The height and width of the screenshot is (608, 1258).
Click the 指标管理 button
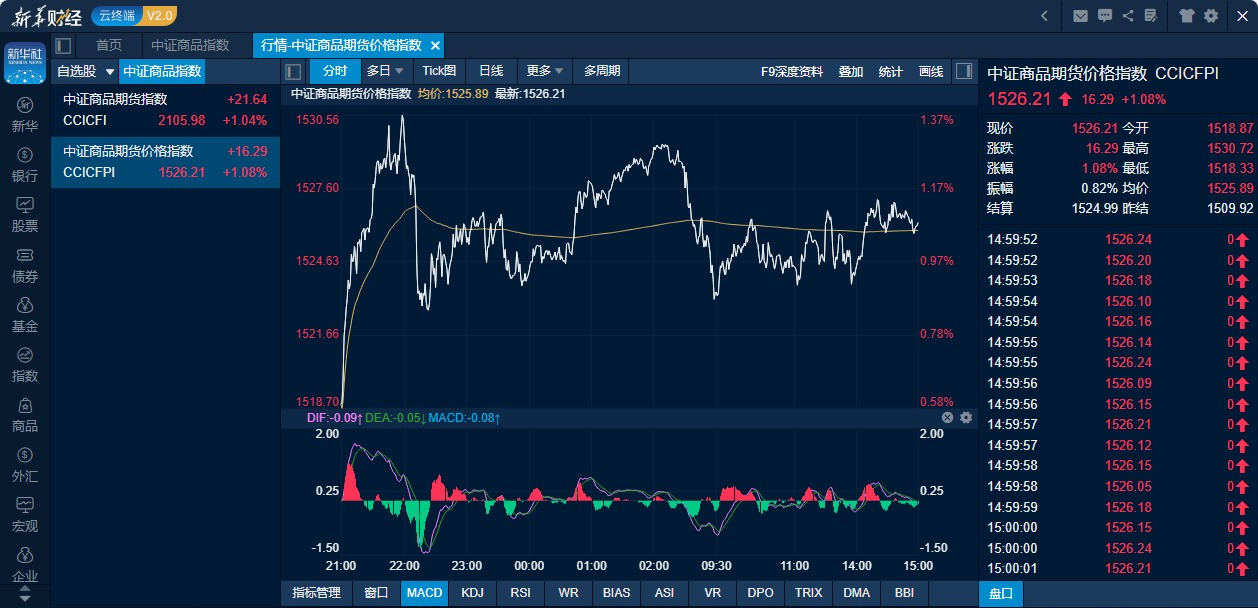316,593
